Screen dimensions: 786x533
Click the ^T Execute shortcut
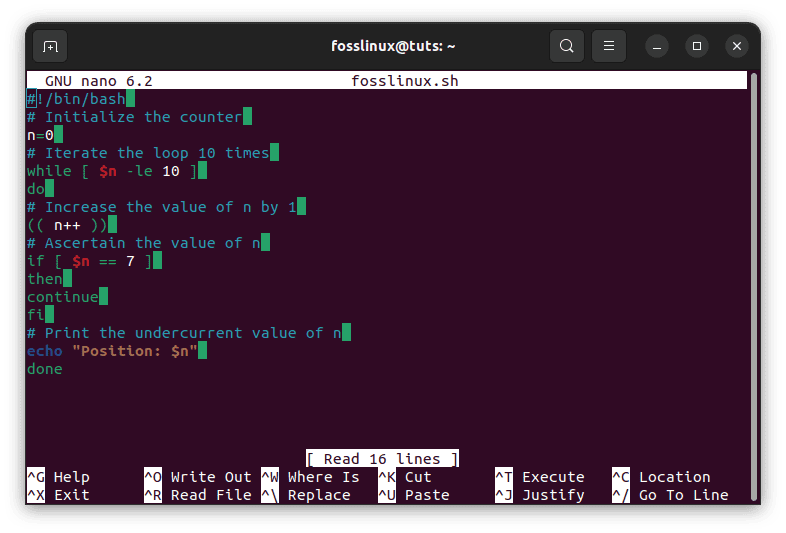tap(539, 477)
